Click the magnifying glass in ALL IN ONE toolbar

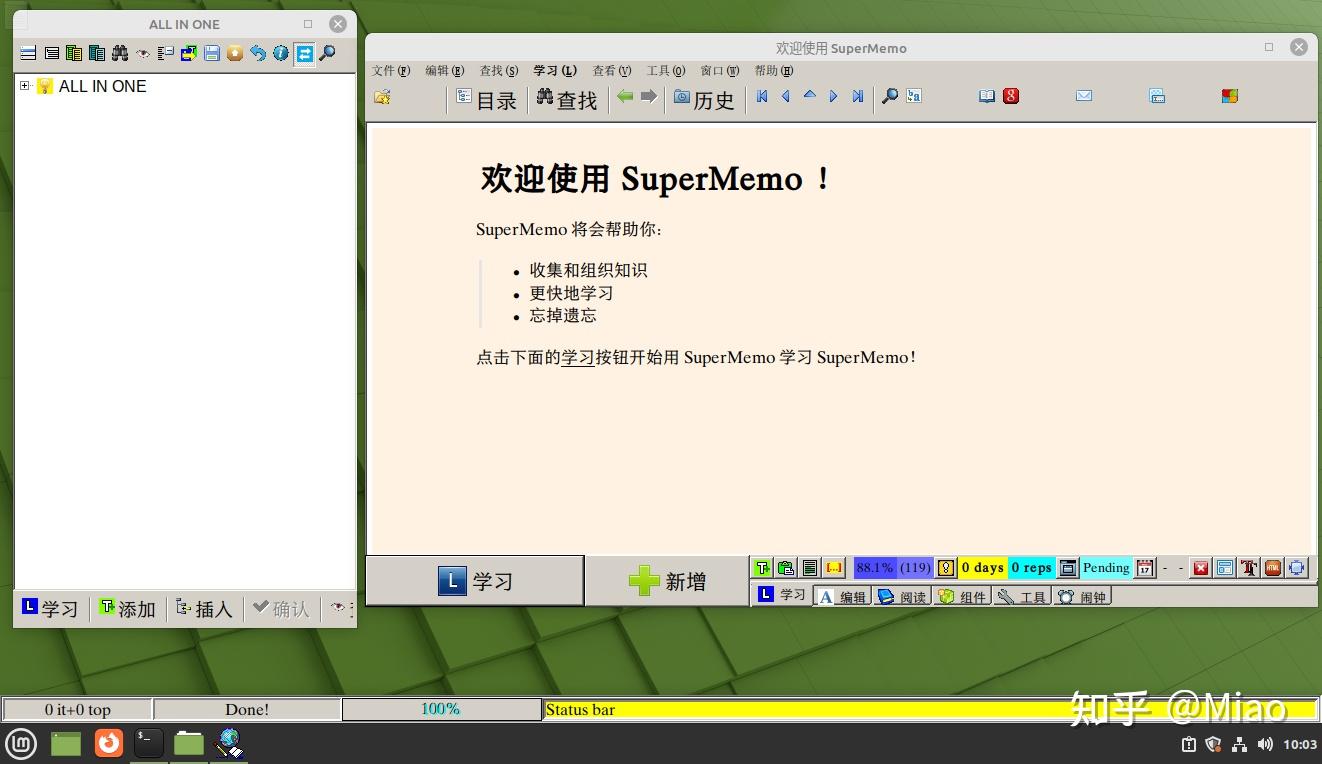coord(327,53)
